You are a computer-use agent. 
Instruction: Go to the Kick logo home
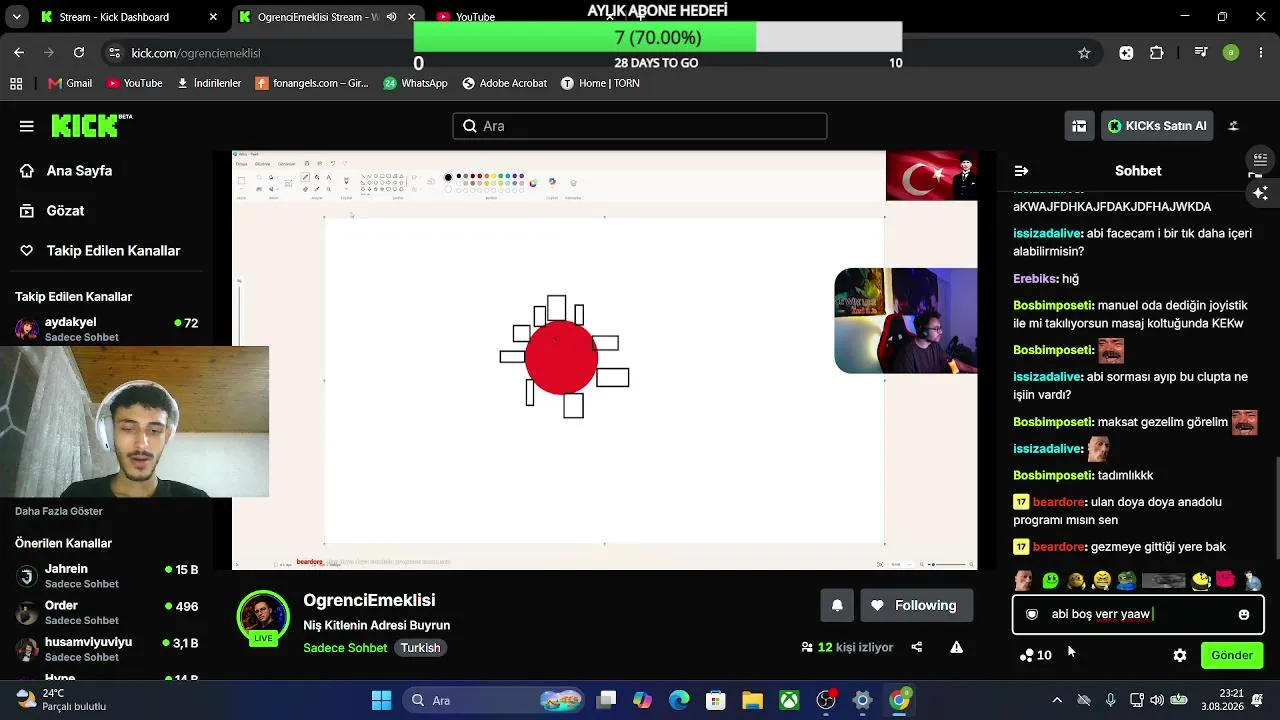(91, 125)
